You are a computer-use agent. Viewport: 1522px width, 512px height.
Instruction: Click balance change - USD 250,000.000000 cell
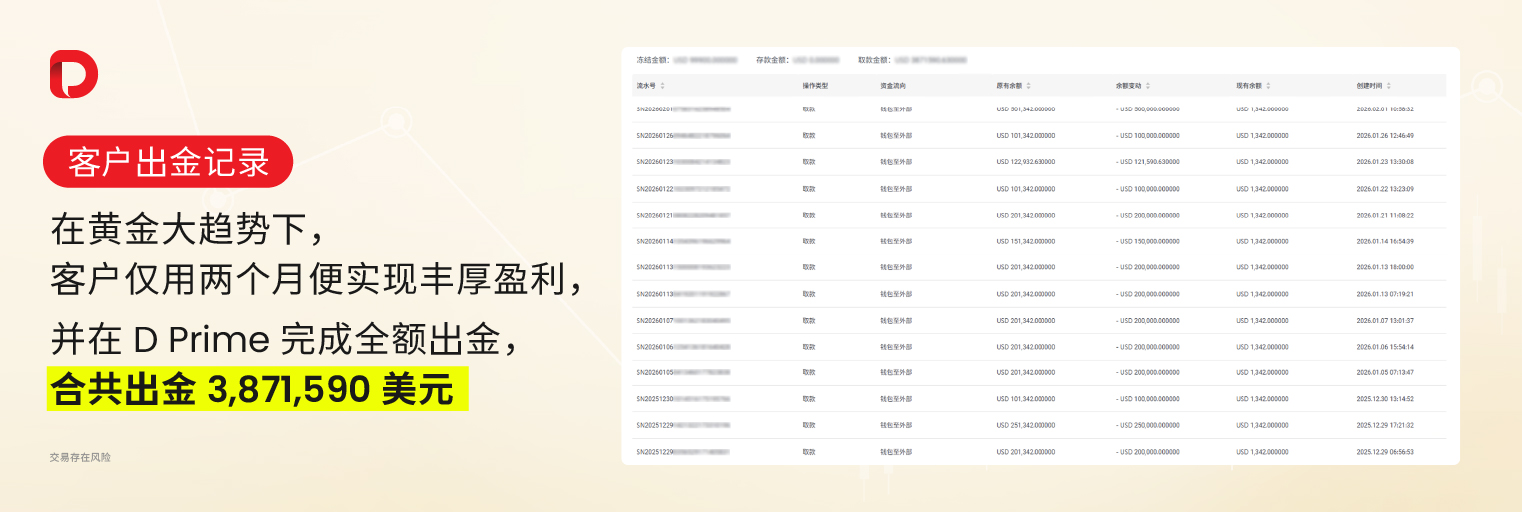[1148, 425]
